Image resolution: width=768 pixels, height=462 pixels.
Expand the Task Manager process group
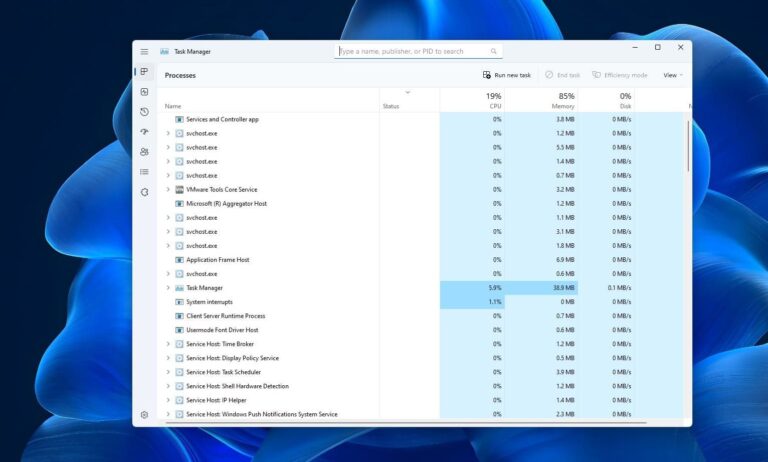(168, 287)
